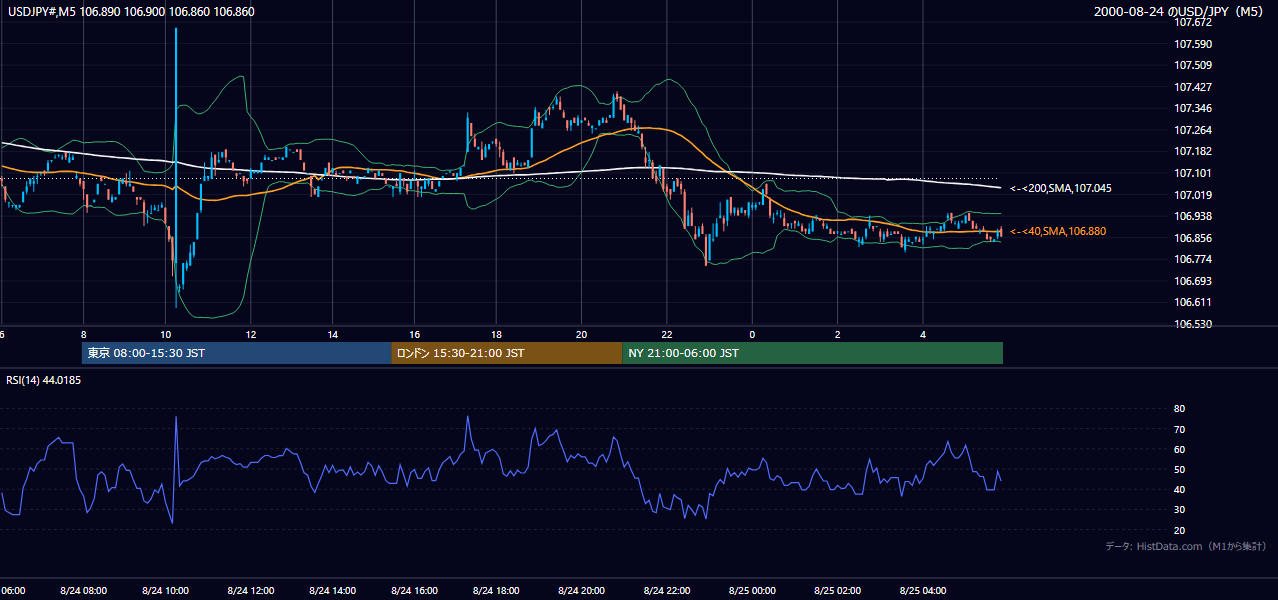Click RSI scale level 30
The height and width of the screenshot is (600, 1278).
1179,510
